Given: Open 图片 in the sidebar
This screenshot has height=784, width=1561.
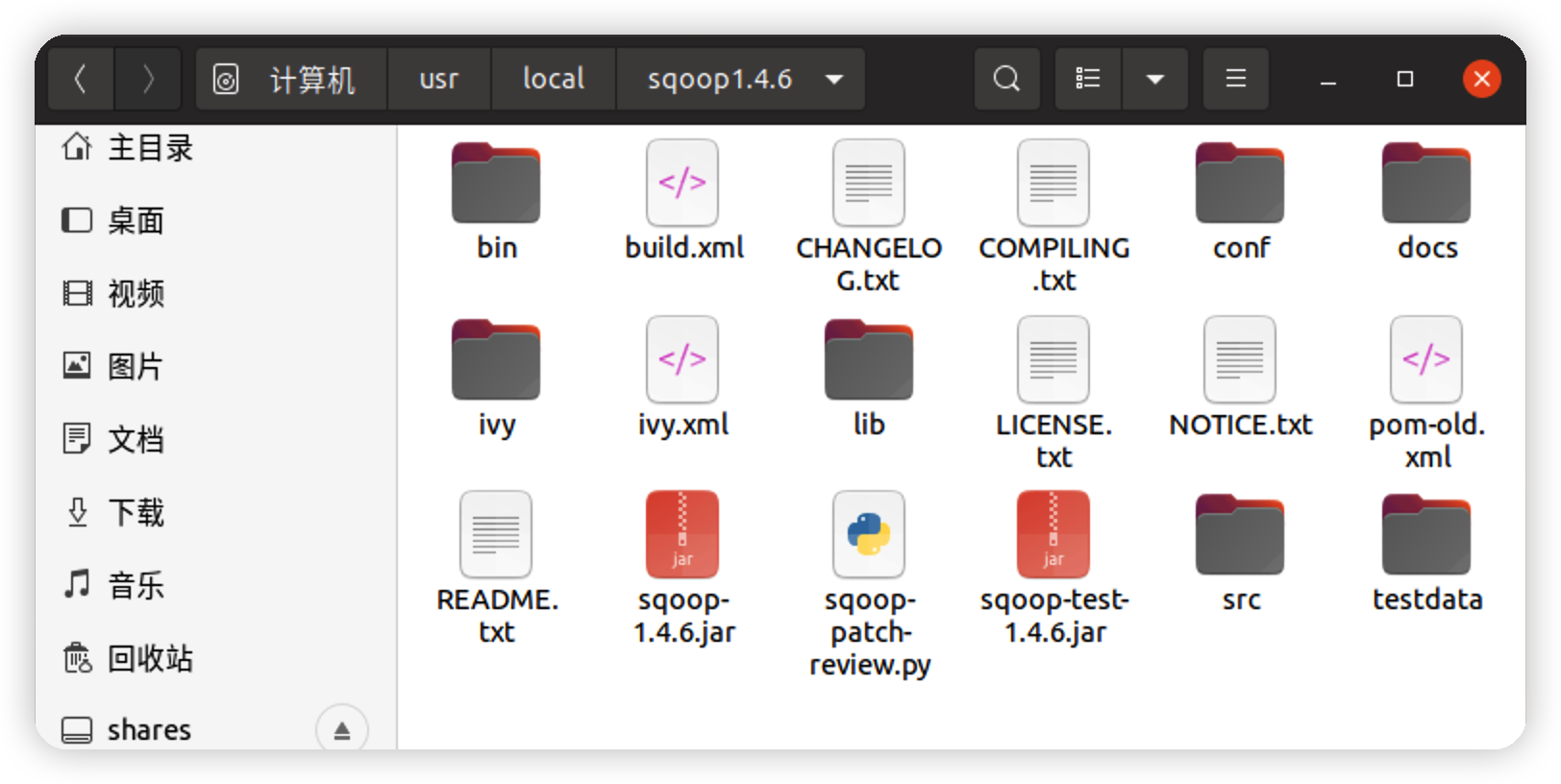Looking at the screenshot, I should tap(216, 366).
